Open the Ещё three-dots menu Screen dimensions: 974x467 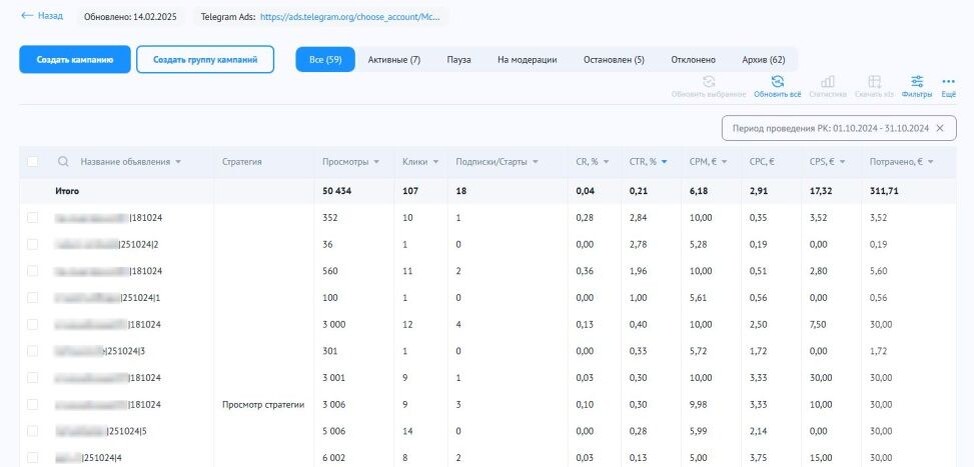[x=948, y=81]
